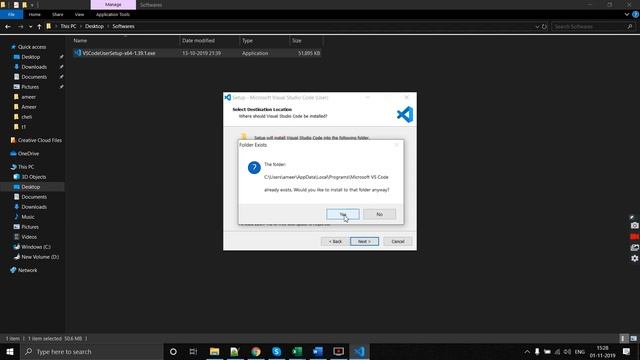Open the Windows Start menu
Viewport: 640px width, 360px height.
tap(10, 351)
